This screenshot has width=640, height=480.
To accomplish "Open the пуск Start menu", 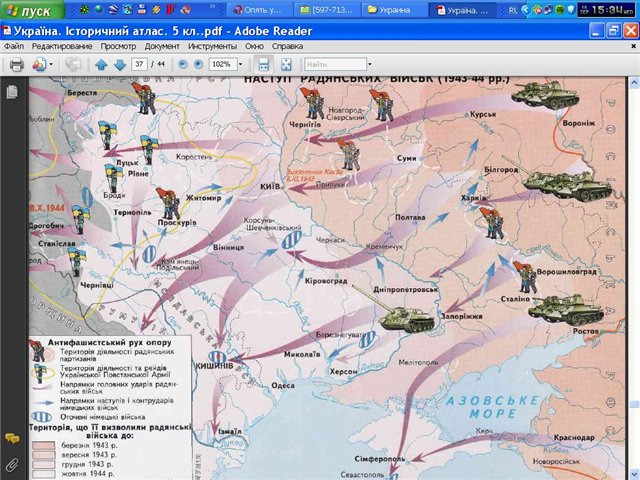I will pos(32,10).
